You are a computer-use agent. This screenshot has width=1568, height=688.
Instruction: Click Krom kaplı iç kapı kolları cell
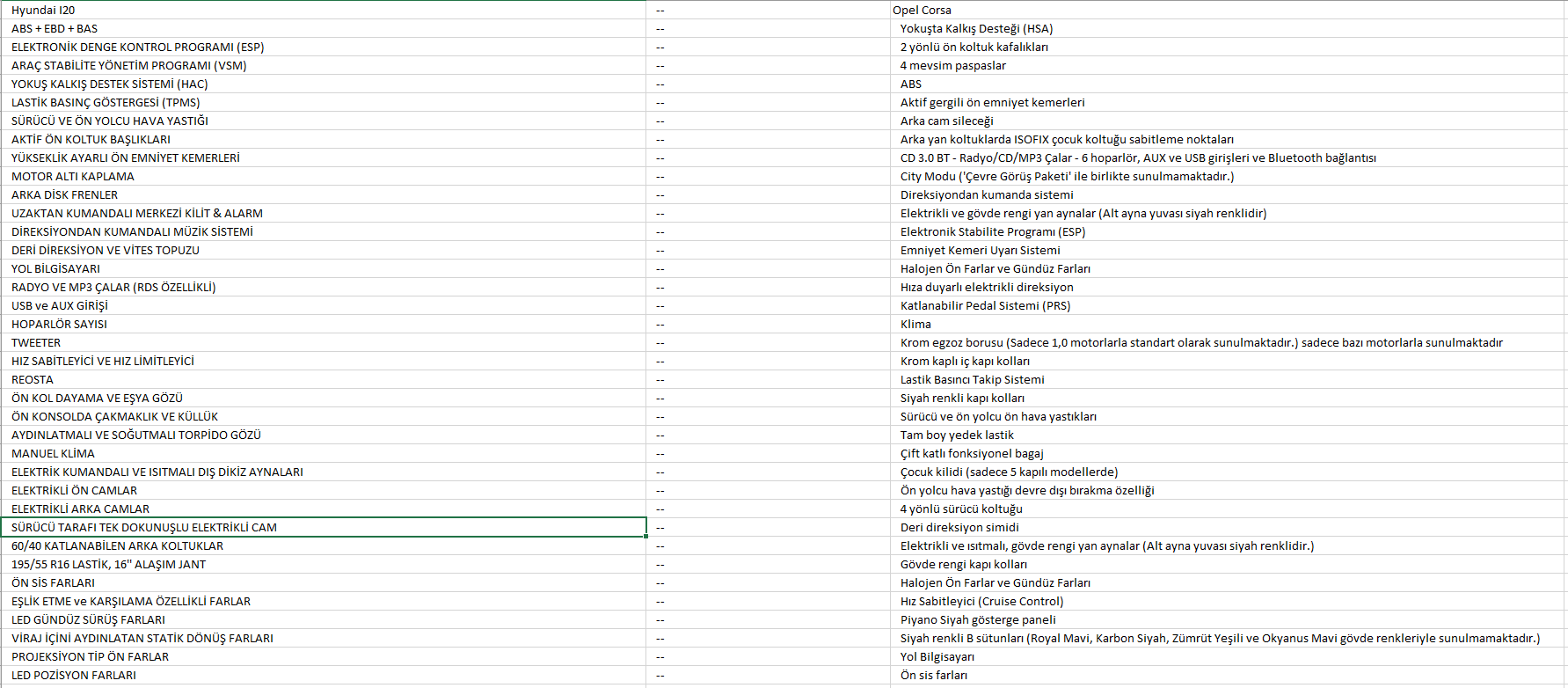[x=1228, y=361]
